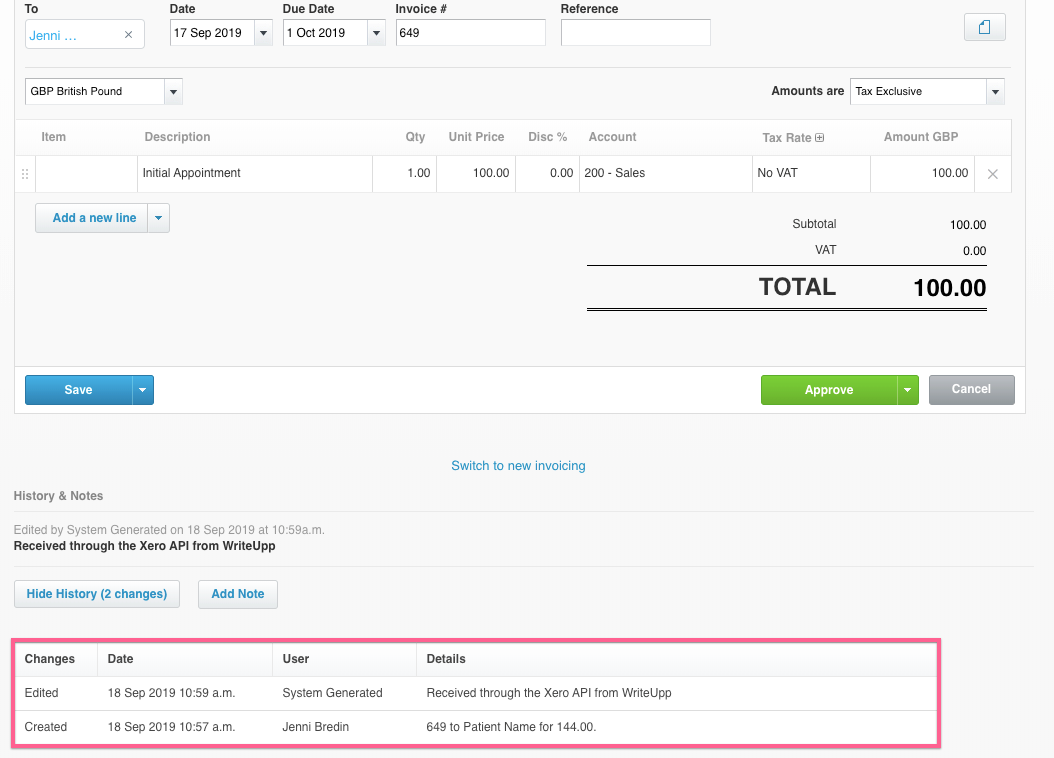This screenshot has height=758, width=1054.
Task: Open the Tax Exclusive amounts dropdown
Action: 994,91
